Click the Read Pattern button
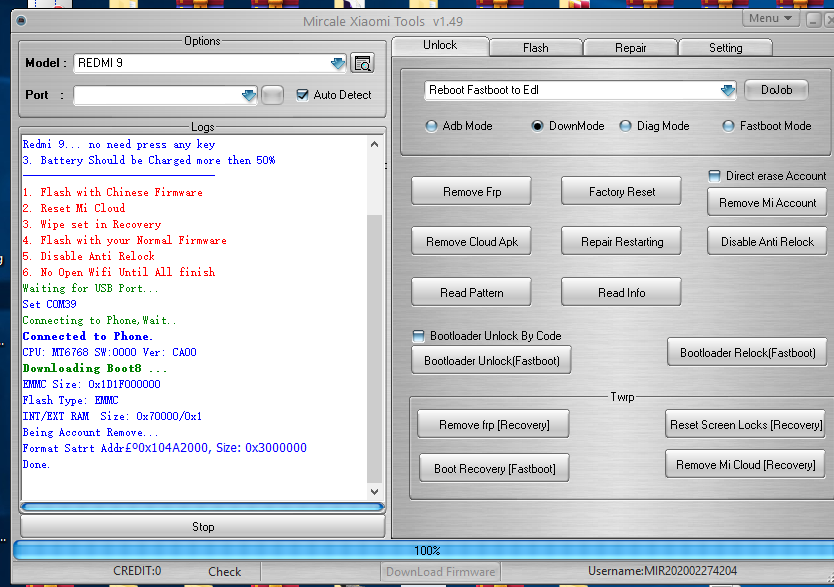 click(x=471, y=292)
